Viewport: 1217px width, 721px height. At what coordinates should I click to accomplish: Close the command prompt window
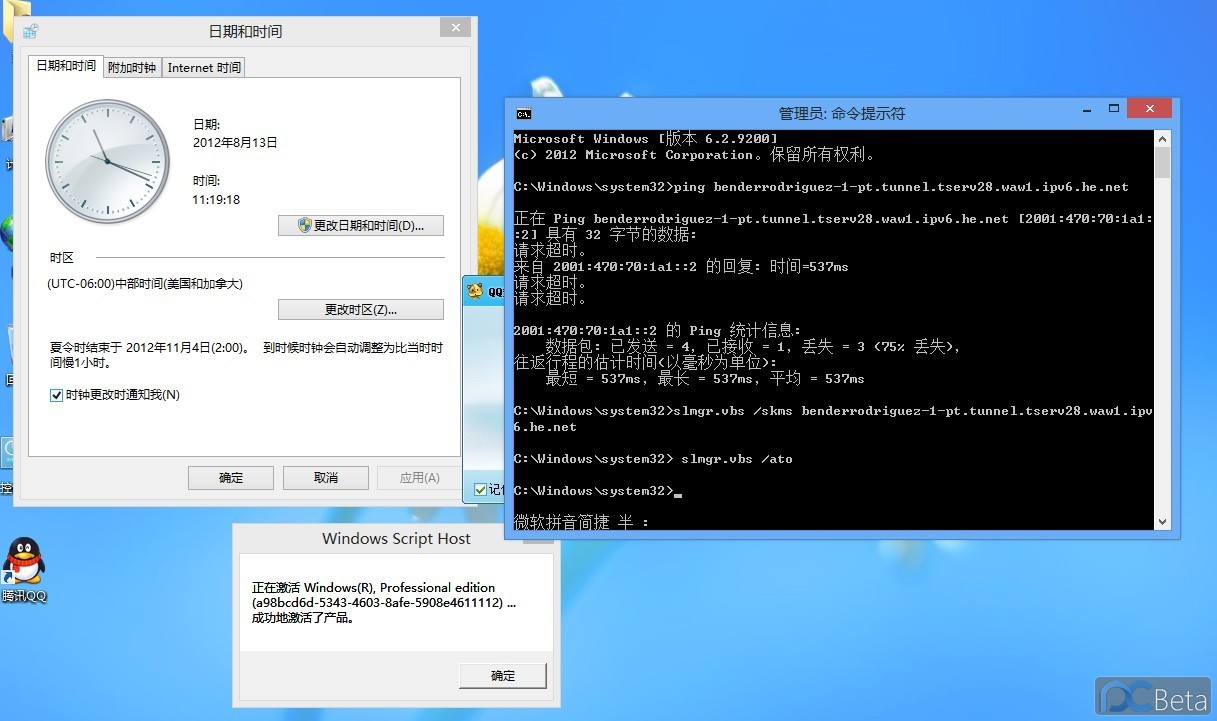(1149, 108)
